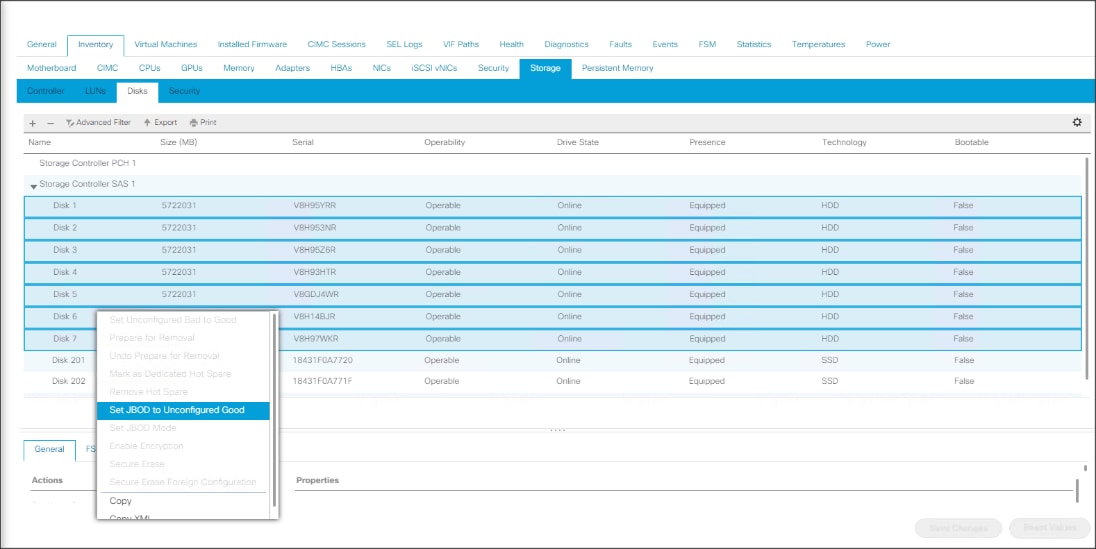The height and width of the screenshot is (549, 1096).
Task: Select CIMC inventory sub-tab
Action: [x=108, y=68]
